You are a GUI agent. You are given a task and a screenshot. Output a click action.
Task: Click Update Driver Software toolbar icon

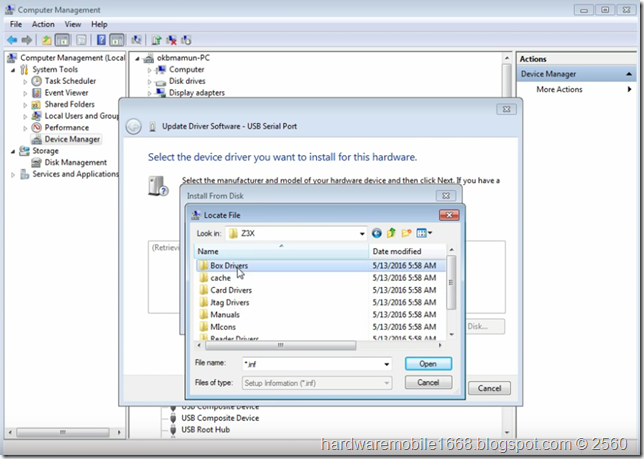156,40
